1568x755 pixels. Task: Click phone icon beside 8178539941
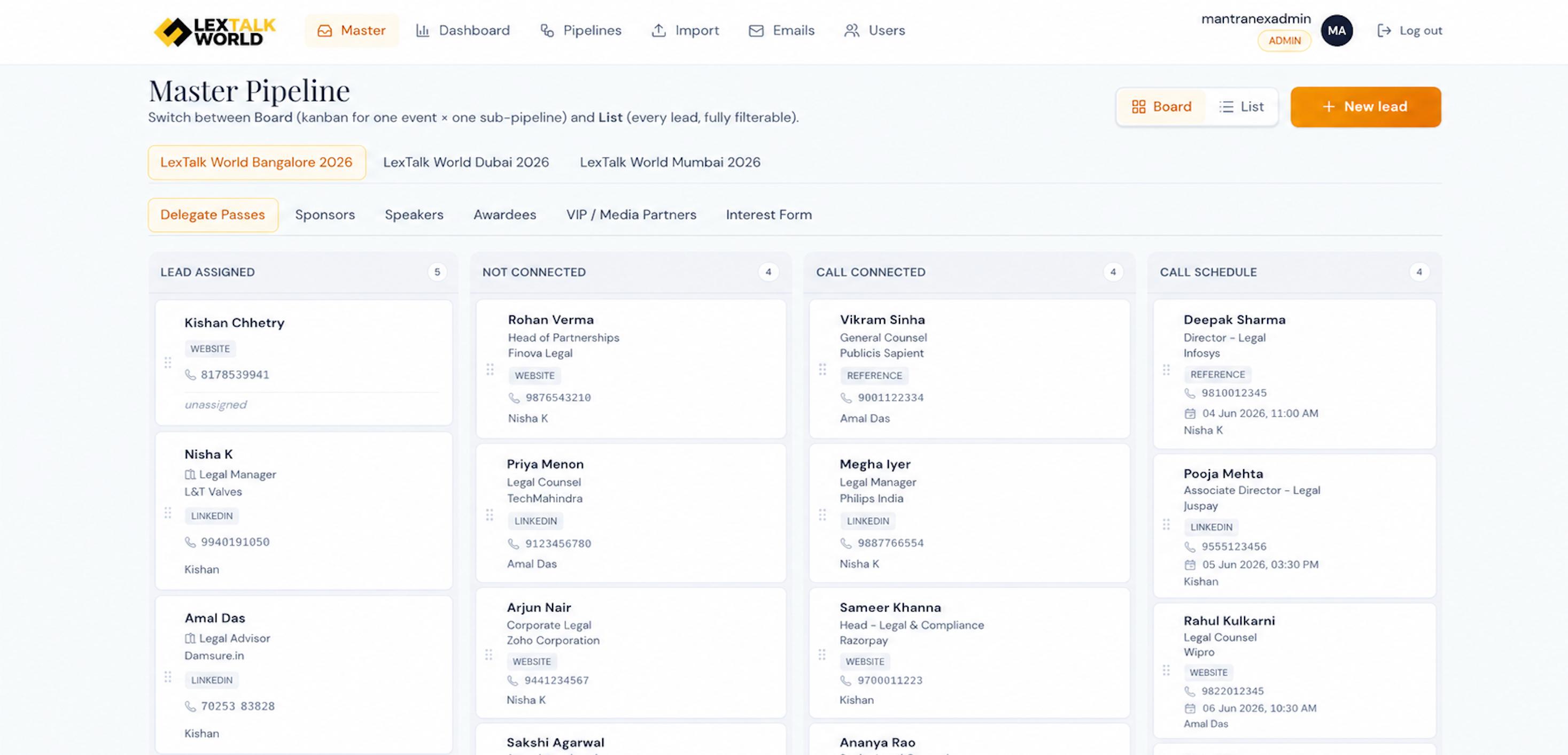click(190, 375)
